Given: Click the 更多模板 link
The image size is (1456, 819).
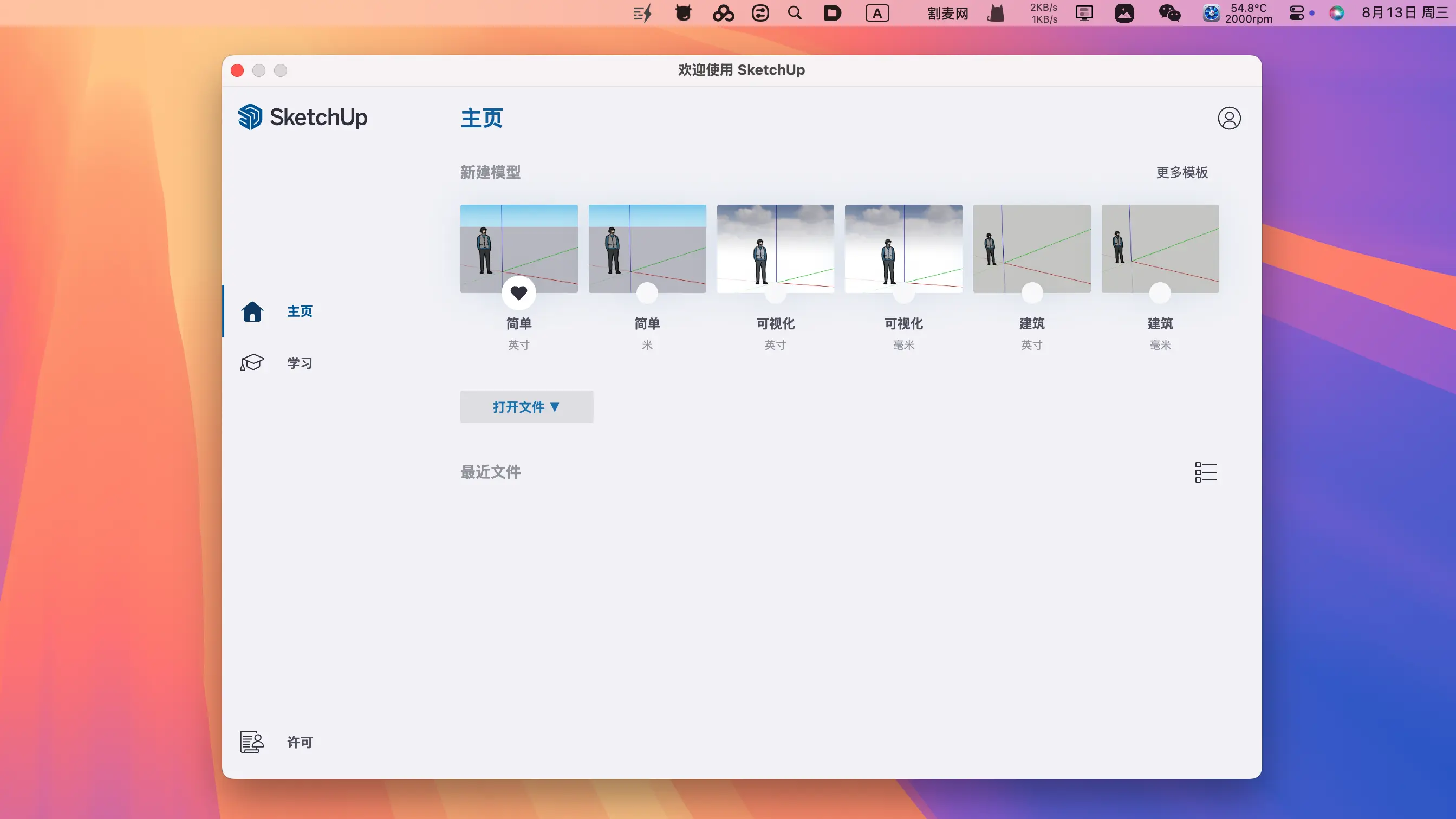Looking at the screenshot, I should tap(1182, 172).
